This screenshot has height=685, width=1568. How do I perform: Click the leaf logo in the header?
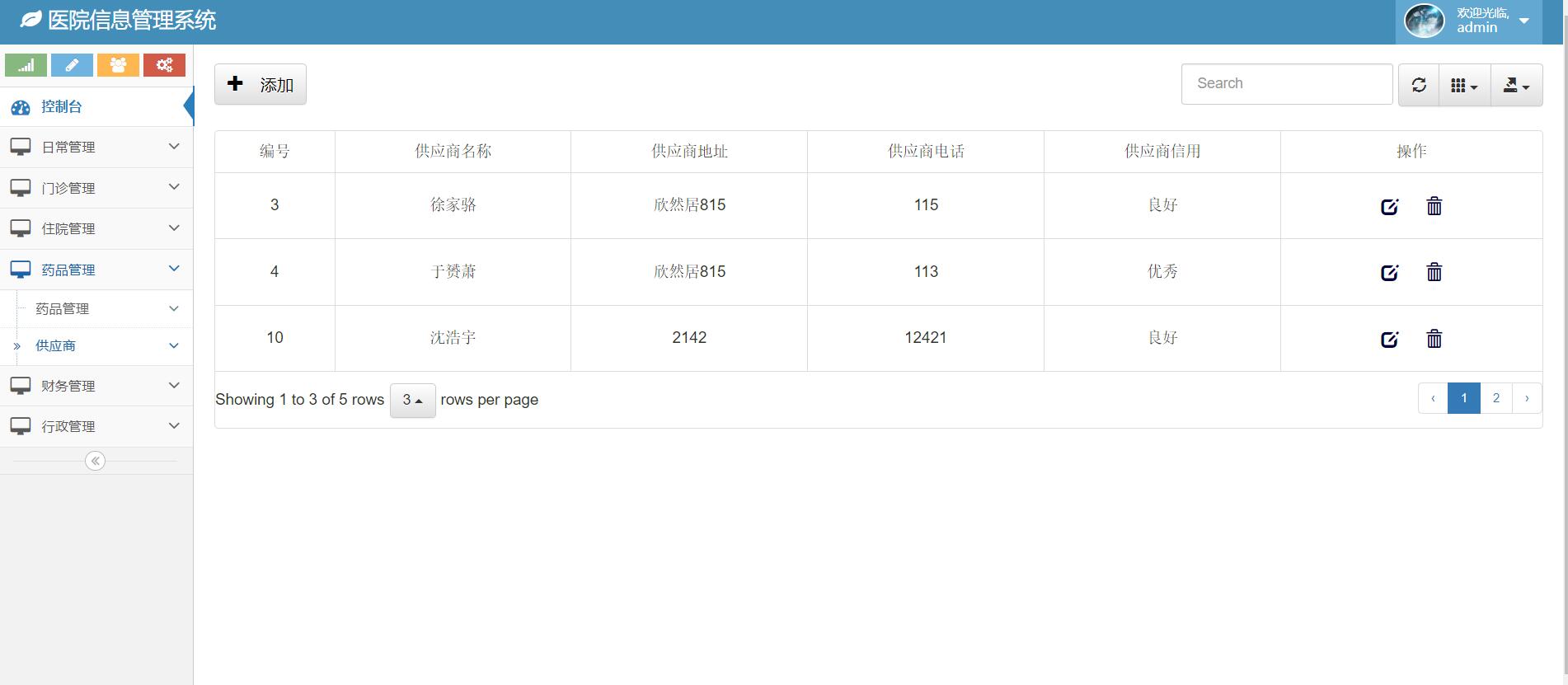(x=31, y=20)
